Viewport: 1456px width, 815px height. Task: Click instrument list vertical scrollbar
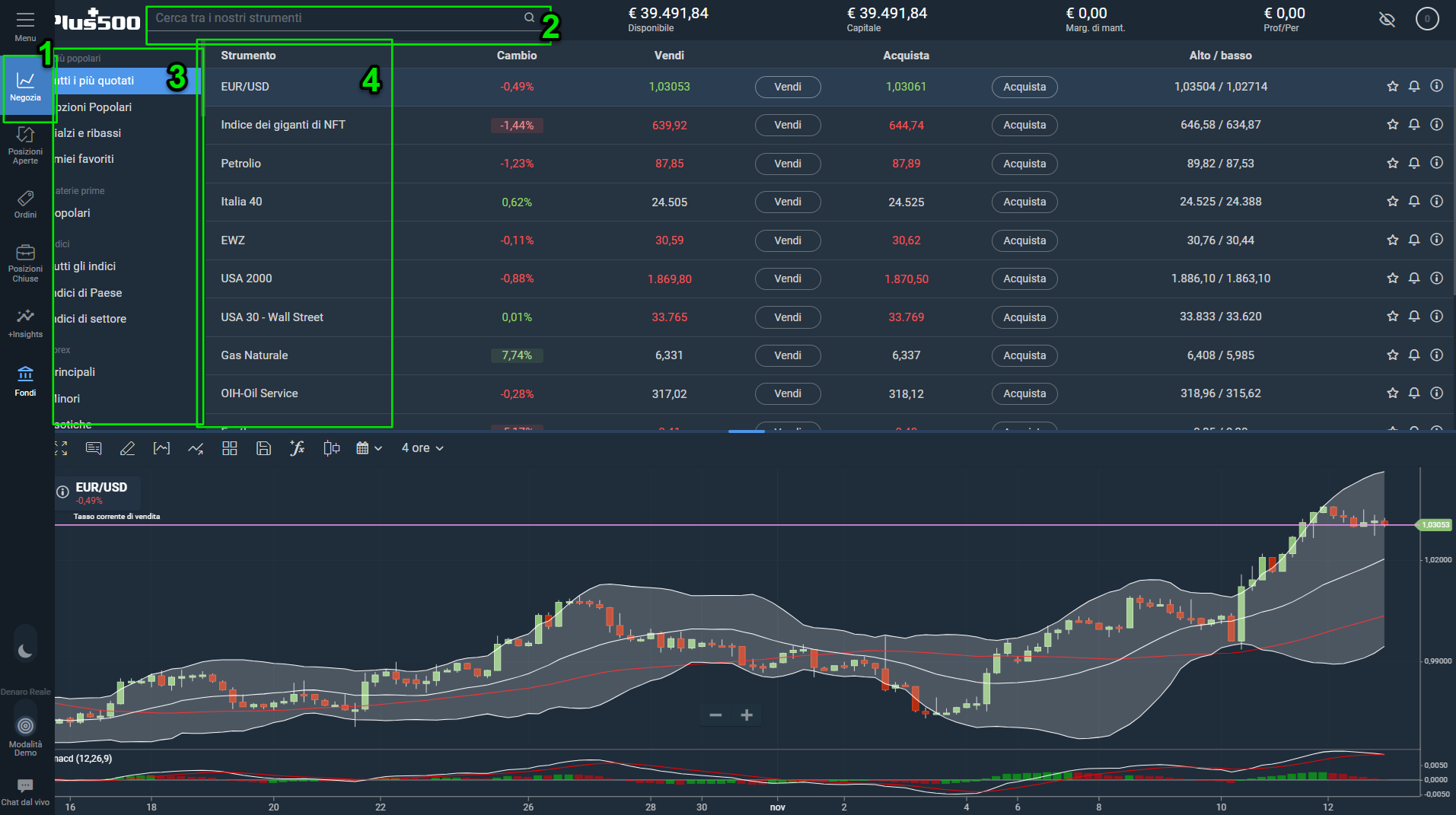[1454, 182]
